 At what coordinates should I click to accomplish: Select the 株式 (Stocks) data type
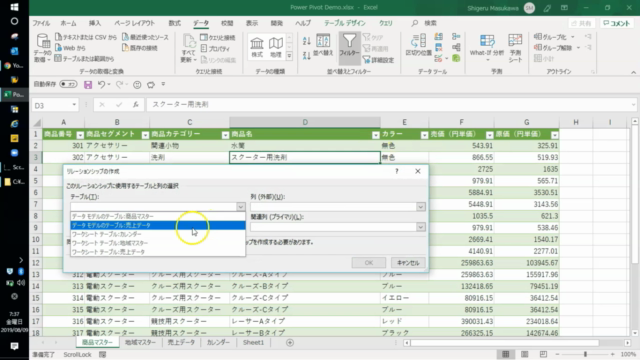tap(257, 47)
